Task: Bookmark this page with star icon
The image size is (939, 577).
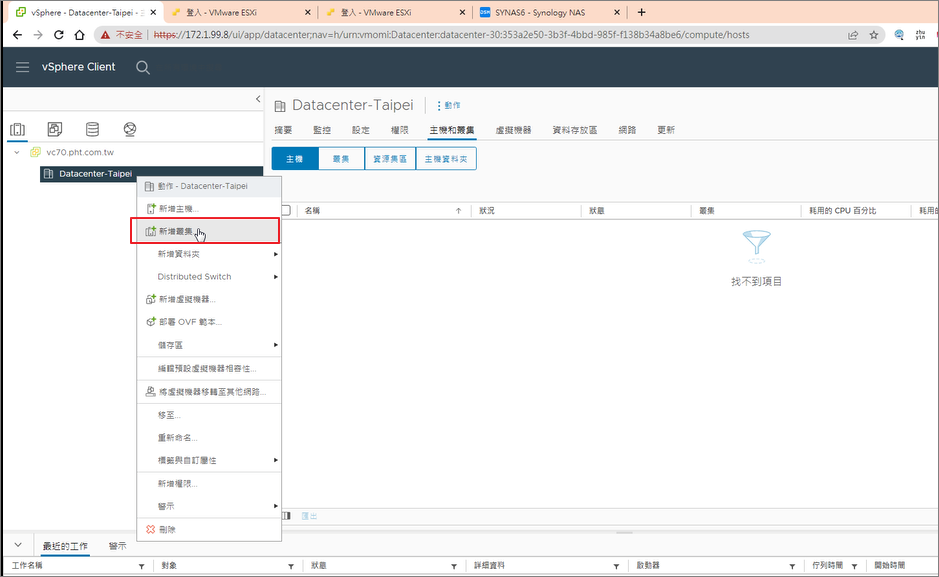Action: (x=874, y=35)
